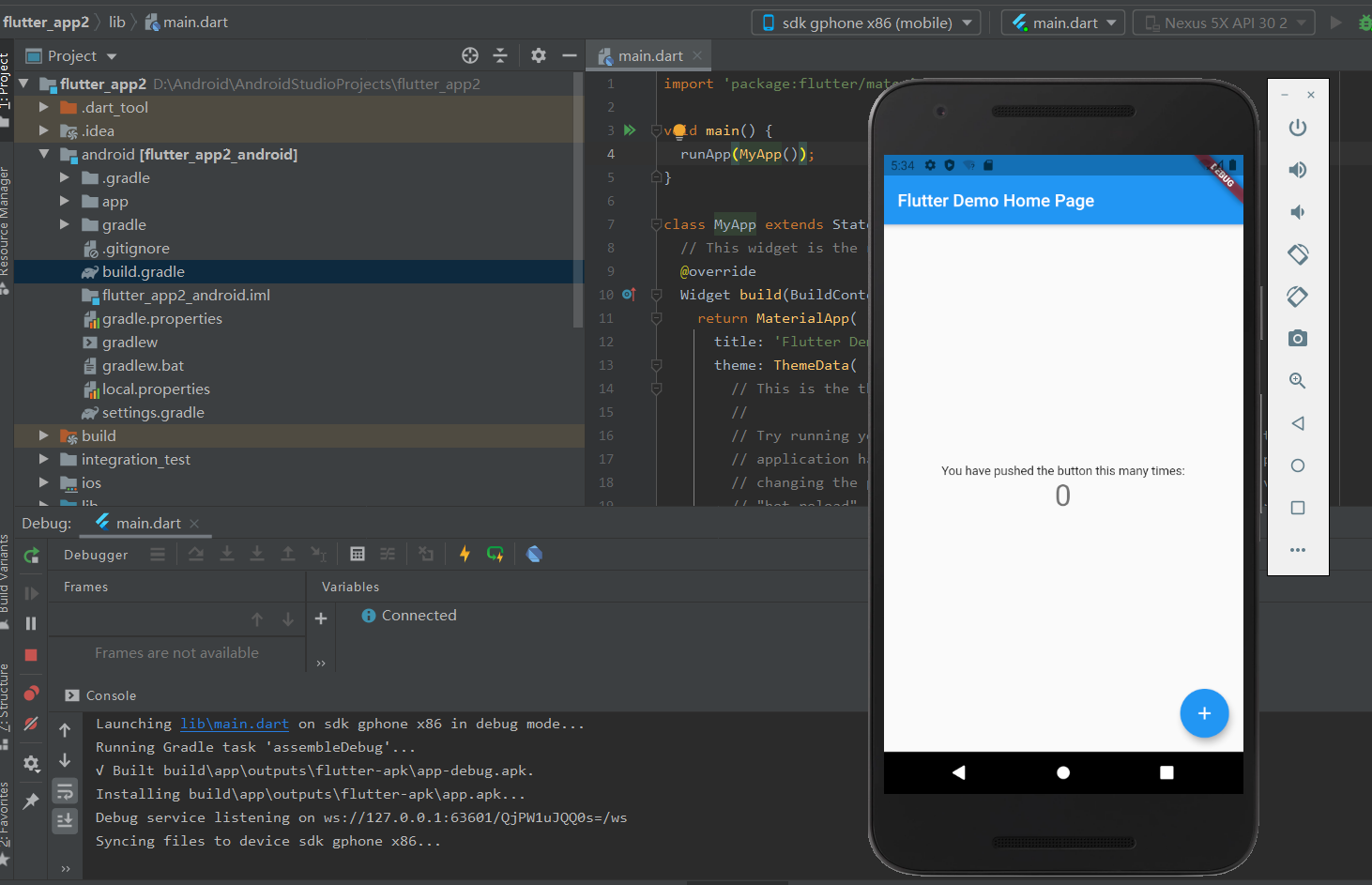
Task: Hide Project panel with minus icon
Action: (569, 55)
